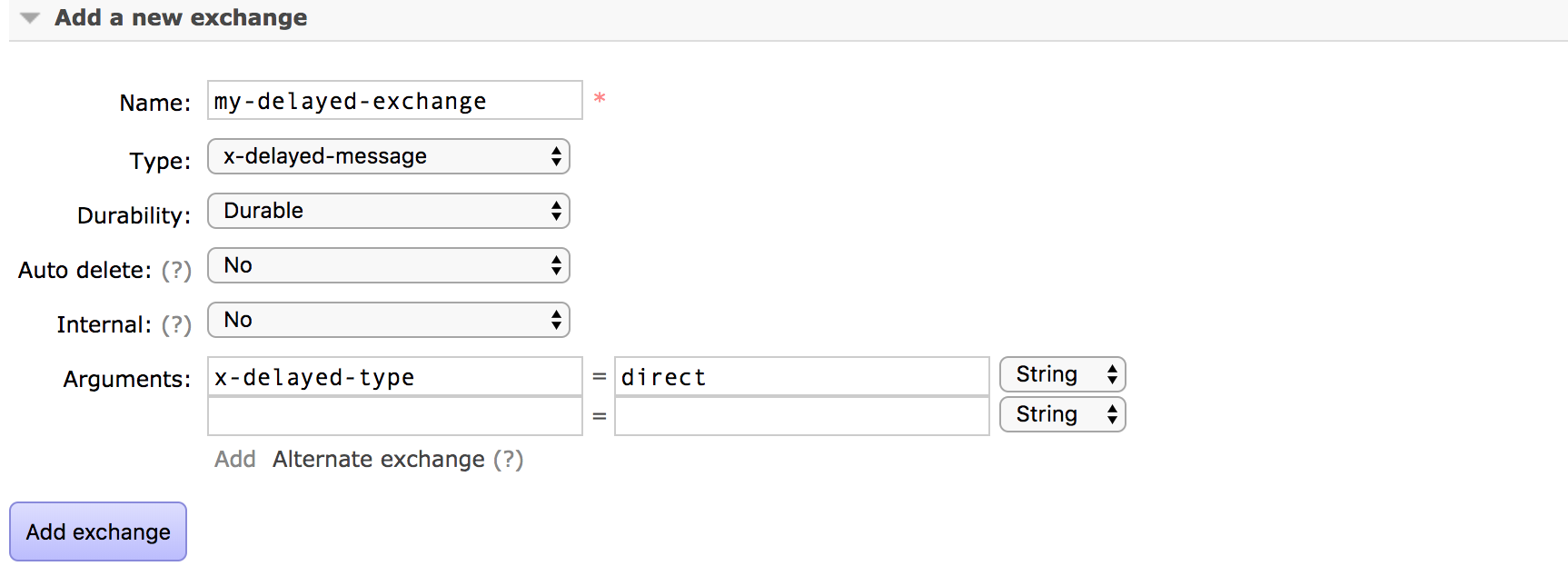This screenshot has height=576, width=1568.
Task: Open the Type dropdown
Action: 388,156
